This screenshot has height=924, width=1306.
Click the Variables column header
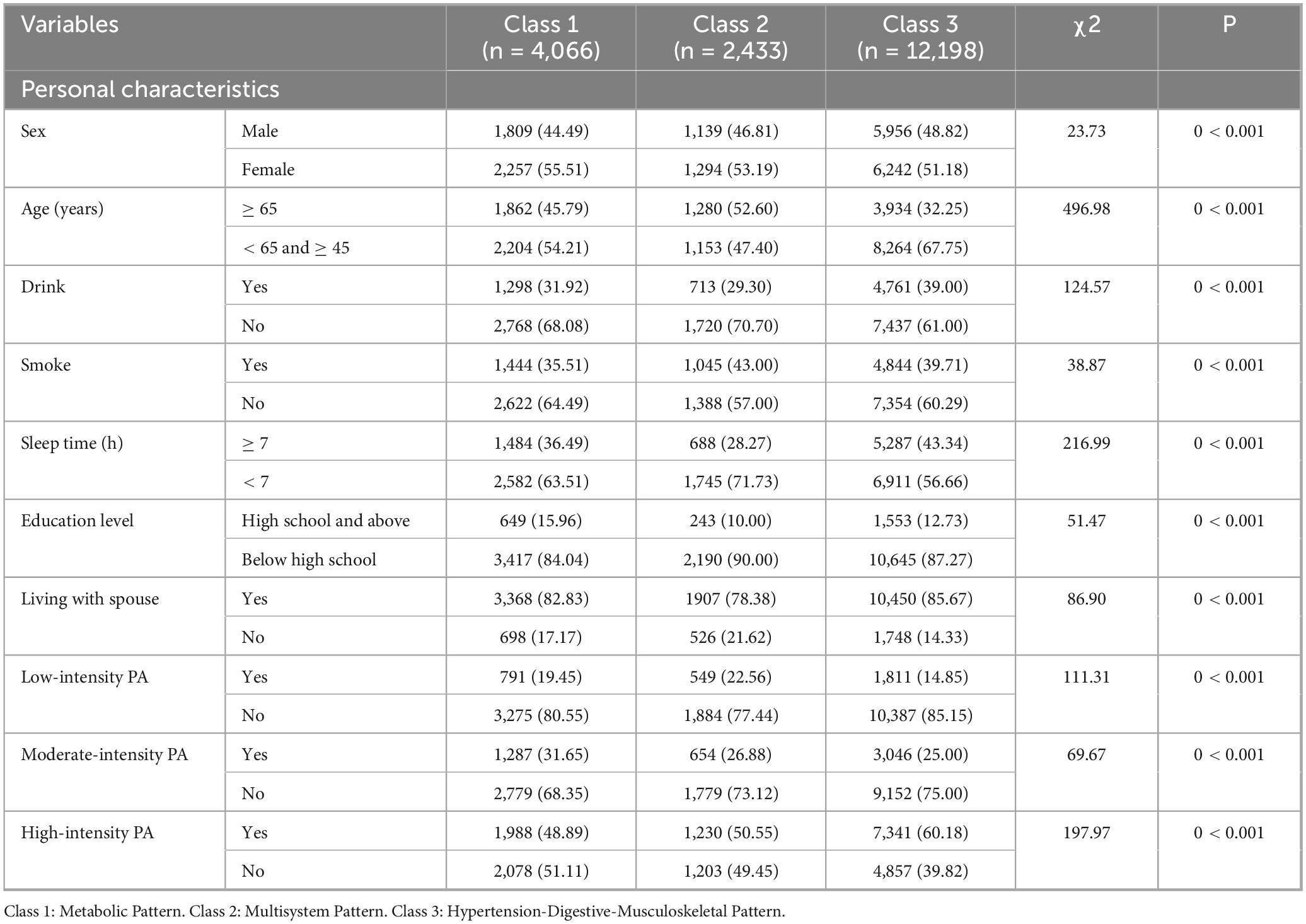(70, 25)
